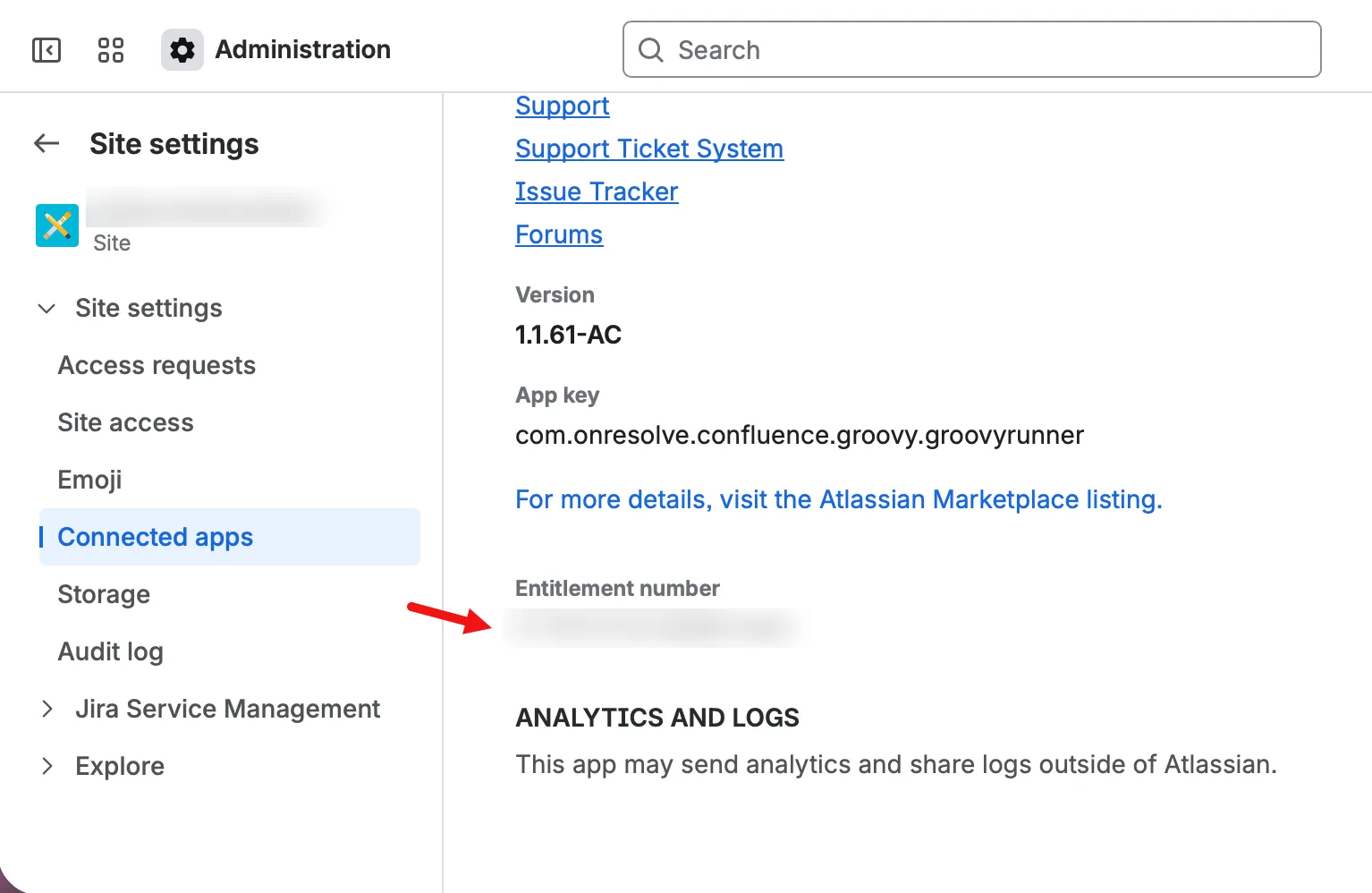Click the site logo avatar
The image size is (1372, 893).
coord(57,225)
